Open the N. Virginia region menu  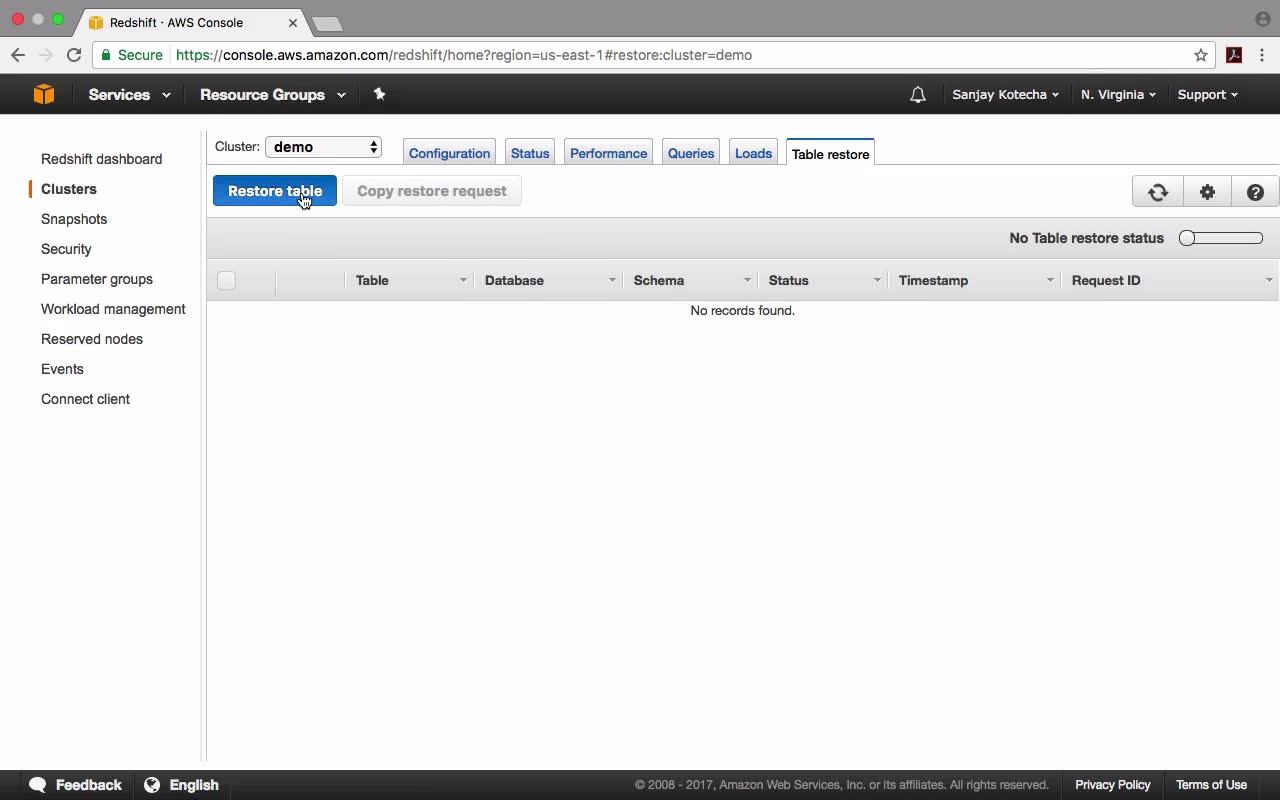tap(1118, 95)
